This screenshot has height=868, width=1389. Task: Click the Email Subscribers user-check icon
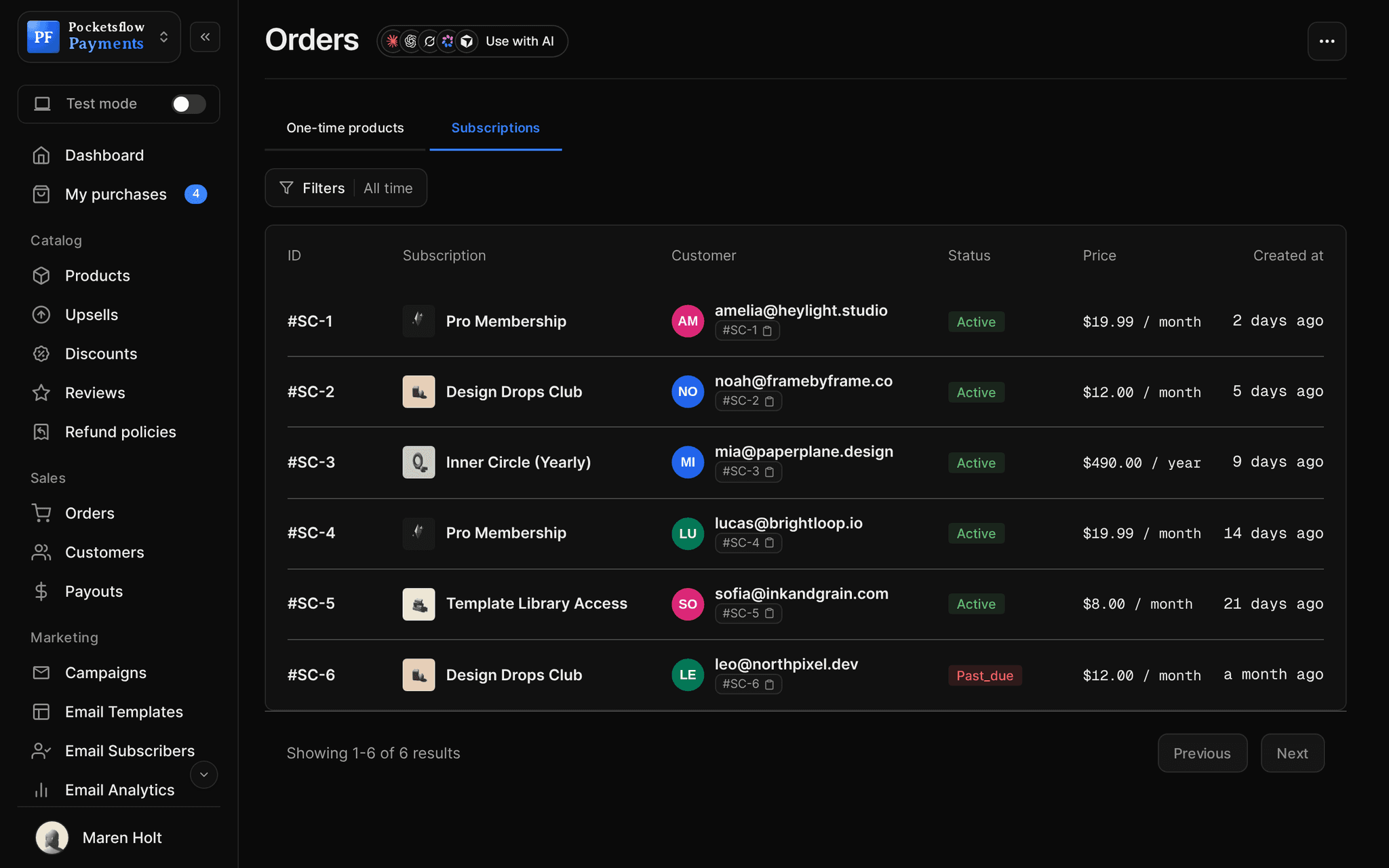pos(41,751)
